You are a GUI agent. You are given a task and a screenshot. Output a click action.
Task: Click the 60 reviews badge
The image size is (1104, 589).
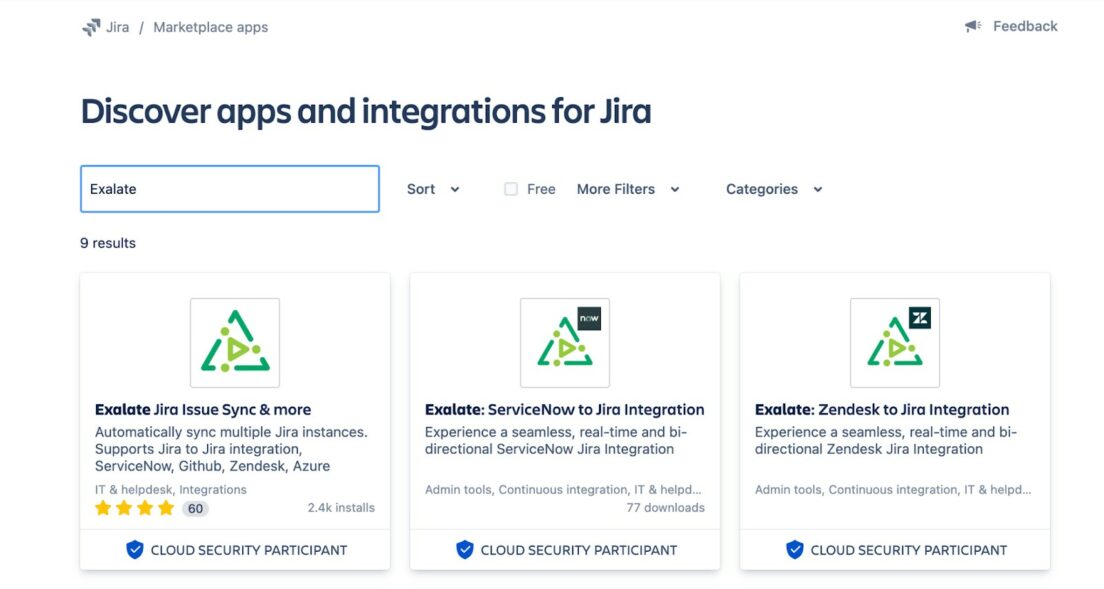coord(194,508)
